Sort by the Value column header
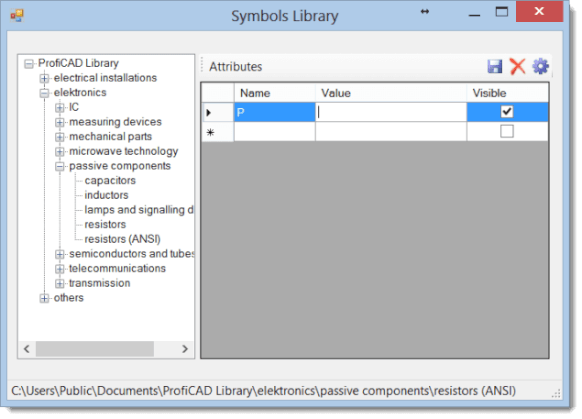This screenshot has height=419, width=582. pyautogui.click(x=391, y=93)
